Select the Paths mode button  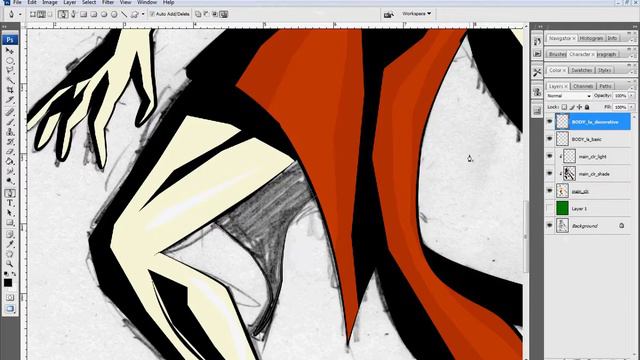(42, 14)
